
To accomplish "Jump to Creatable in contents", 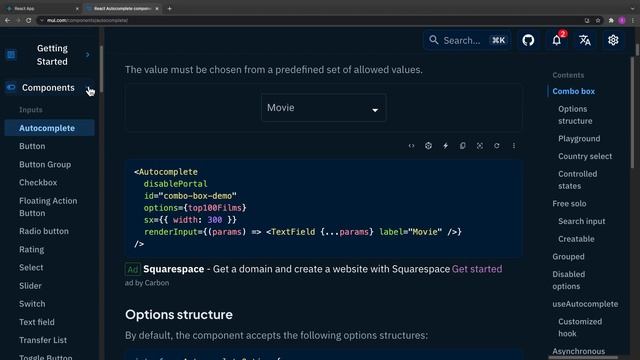I will coord(576,239).
